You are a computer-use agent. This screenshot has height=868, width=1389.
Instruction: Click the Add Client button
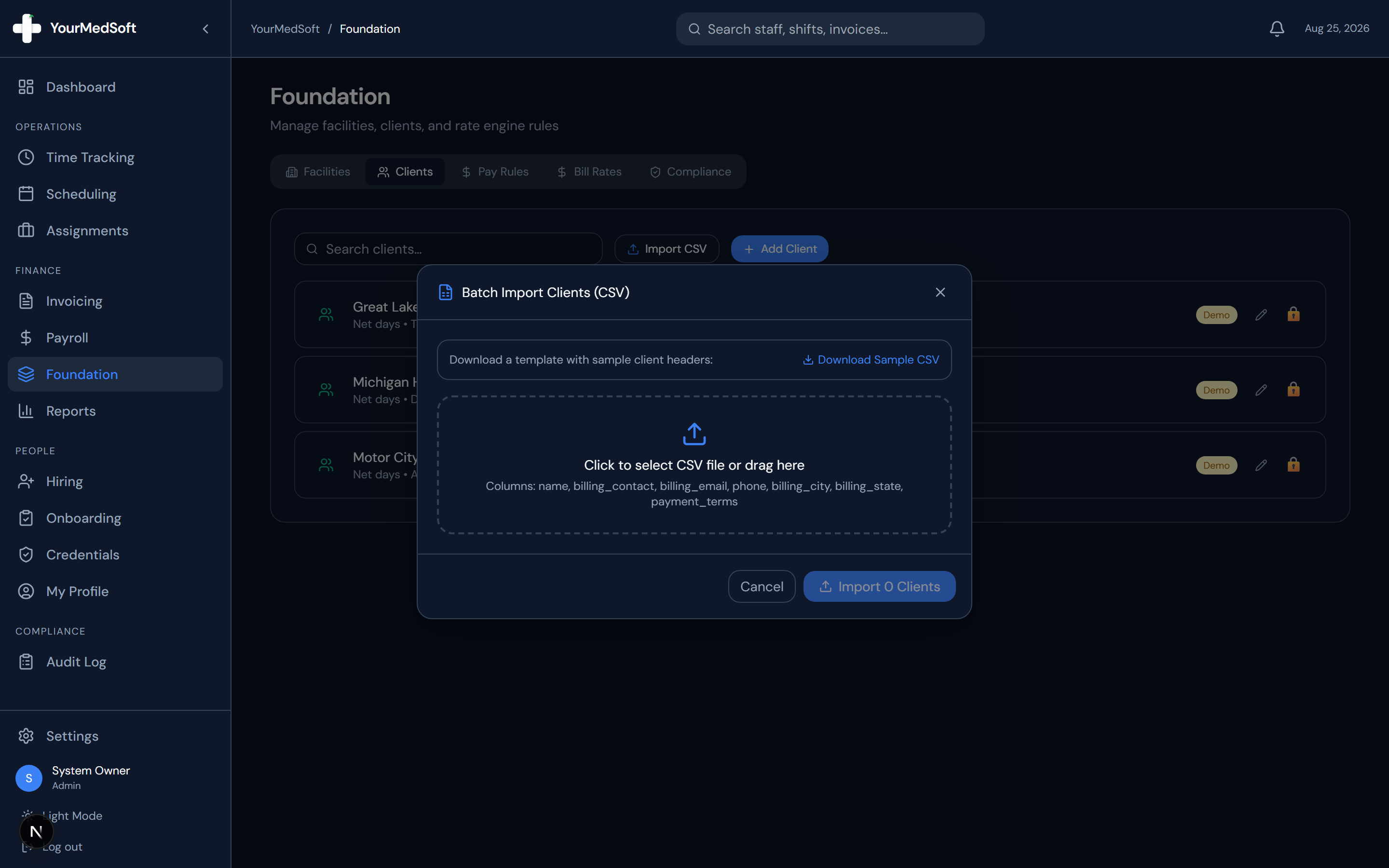[779, 248]
